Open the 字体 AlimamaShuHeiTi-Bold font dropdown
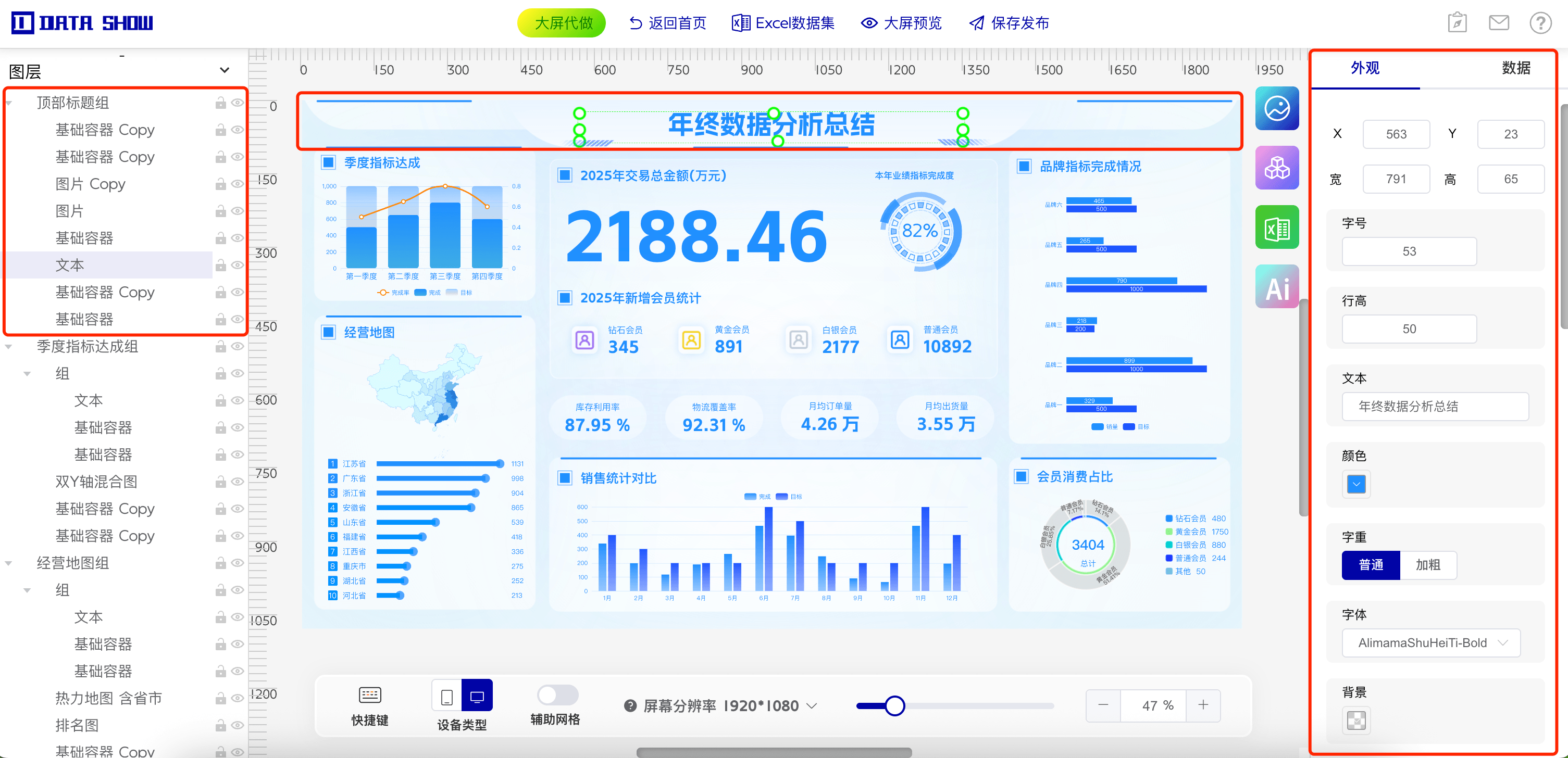 (1430, 643)
